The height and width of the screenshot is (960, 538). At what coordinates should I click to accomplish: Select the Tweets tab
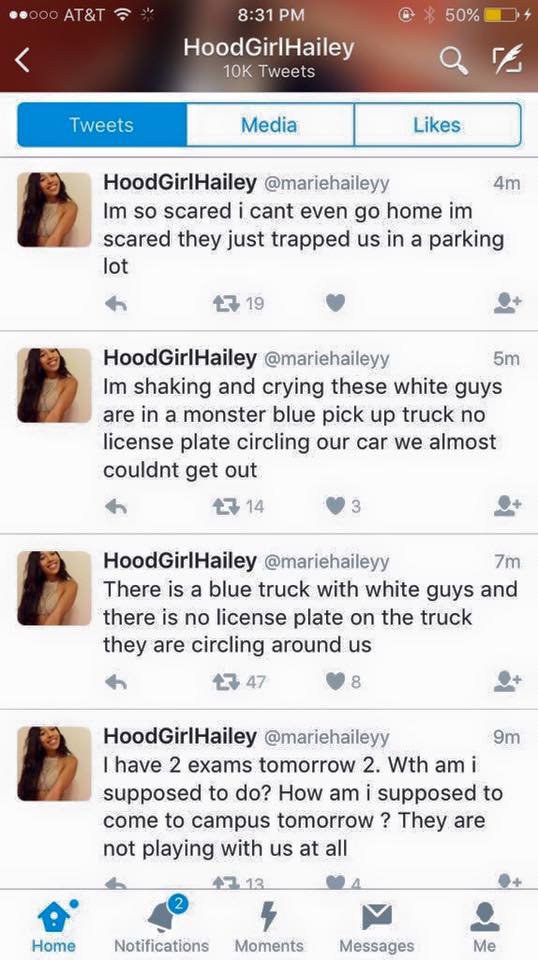[102, 125]
